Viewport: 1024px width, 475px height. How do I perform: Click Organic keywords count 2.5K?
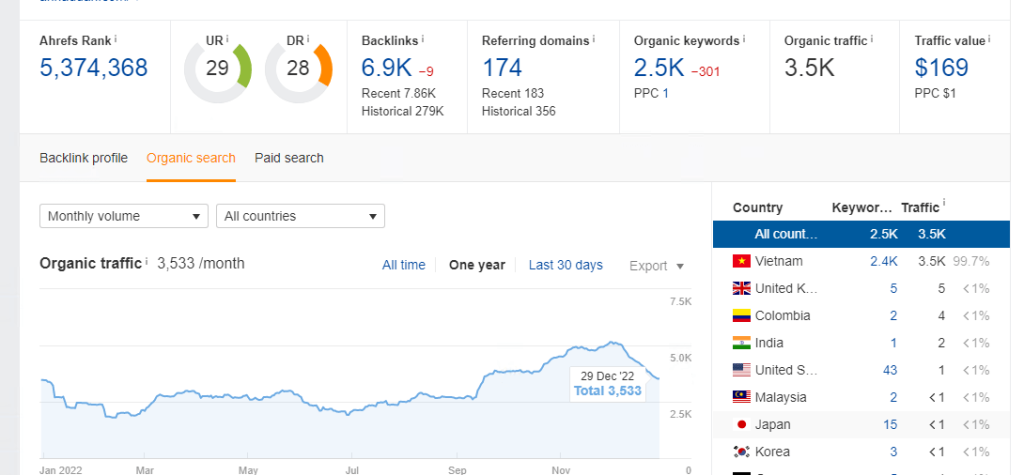click(x=658, y=68)
